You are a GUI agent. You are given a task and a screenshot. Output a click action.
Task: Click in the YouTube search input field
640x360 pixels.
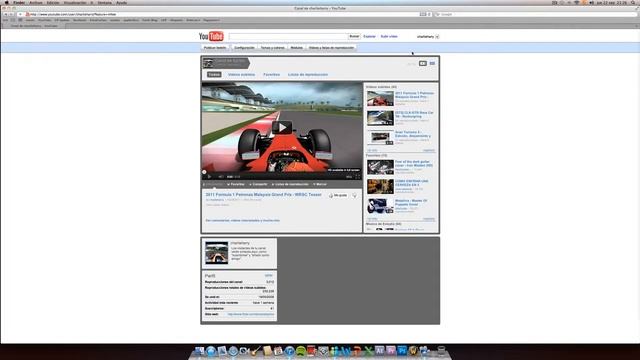tap(288, 36)
